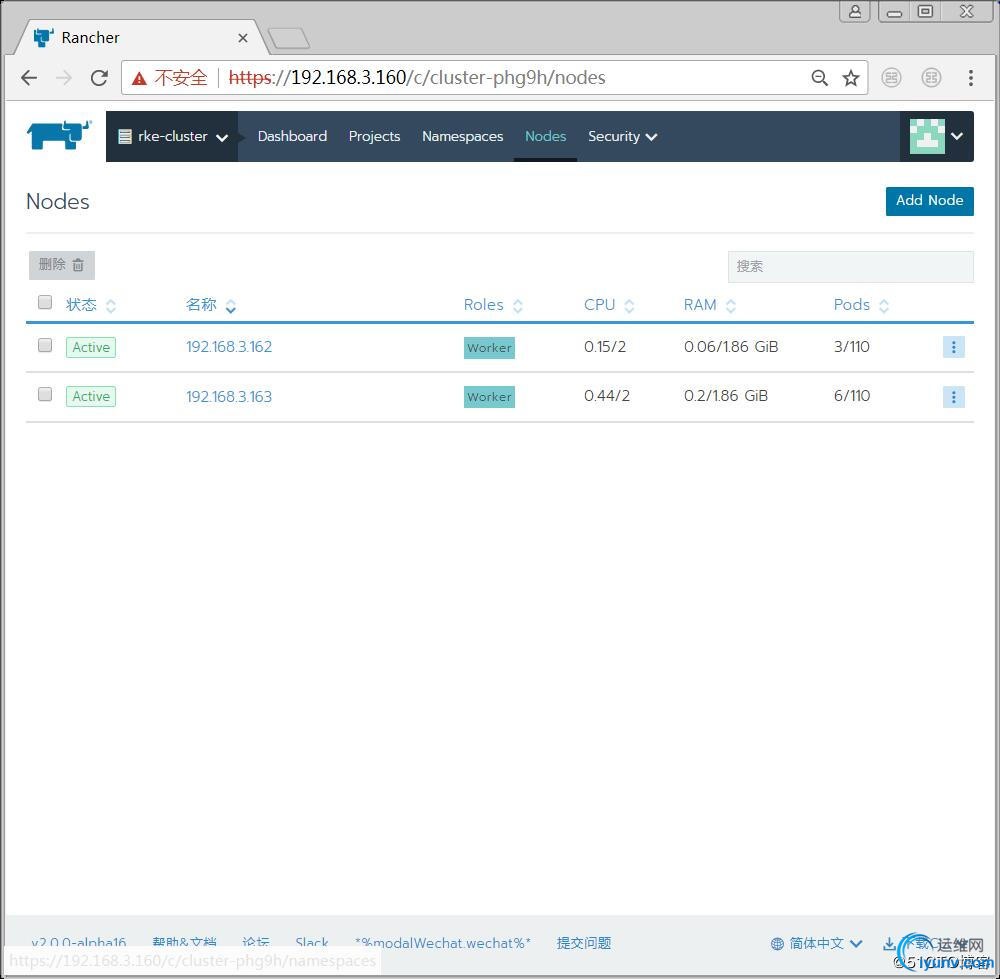The image size is (1000, 979).
Task: Open the zoom magnifier in address bar
Action: 820,78
